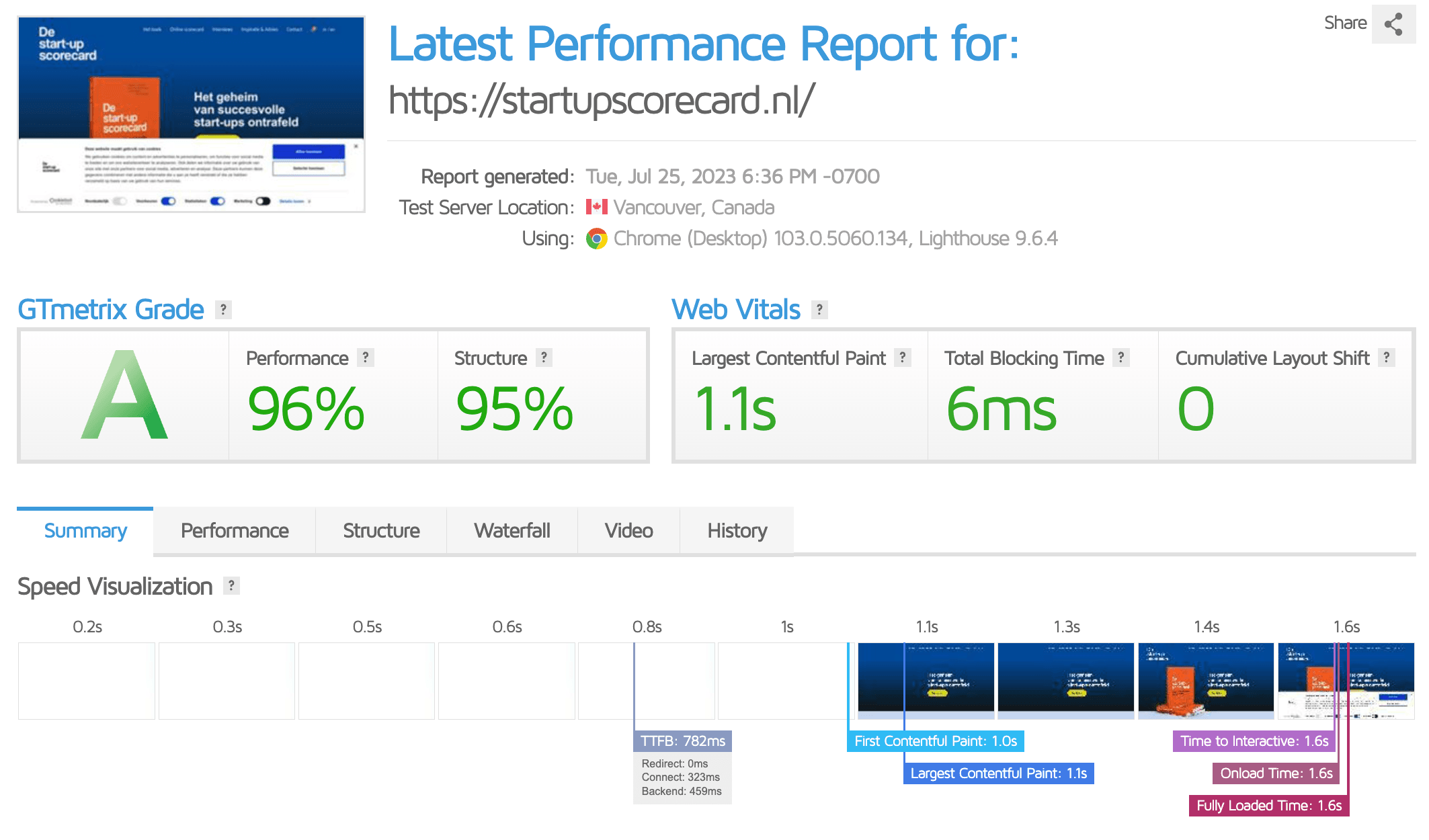Screen dimensions: 1429x840
Task: Click help icon next to Structure score
Action: point(544,358)
